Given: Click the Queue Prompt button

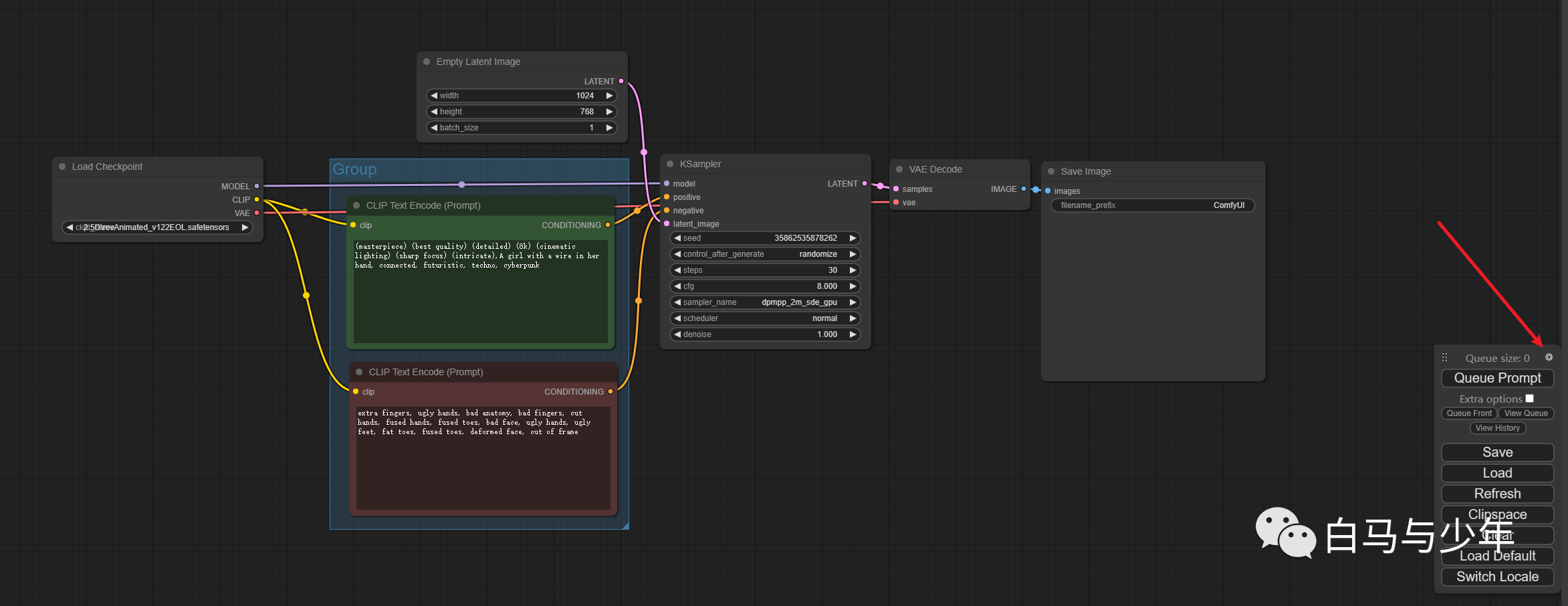Looking at the screenshot, I should [1497, 378].
